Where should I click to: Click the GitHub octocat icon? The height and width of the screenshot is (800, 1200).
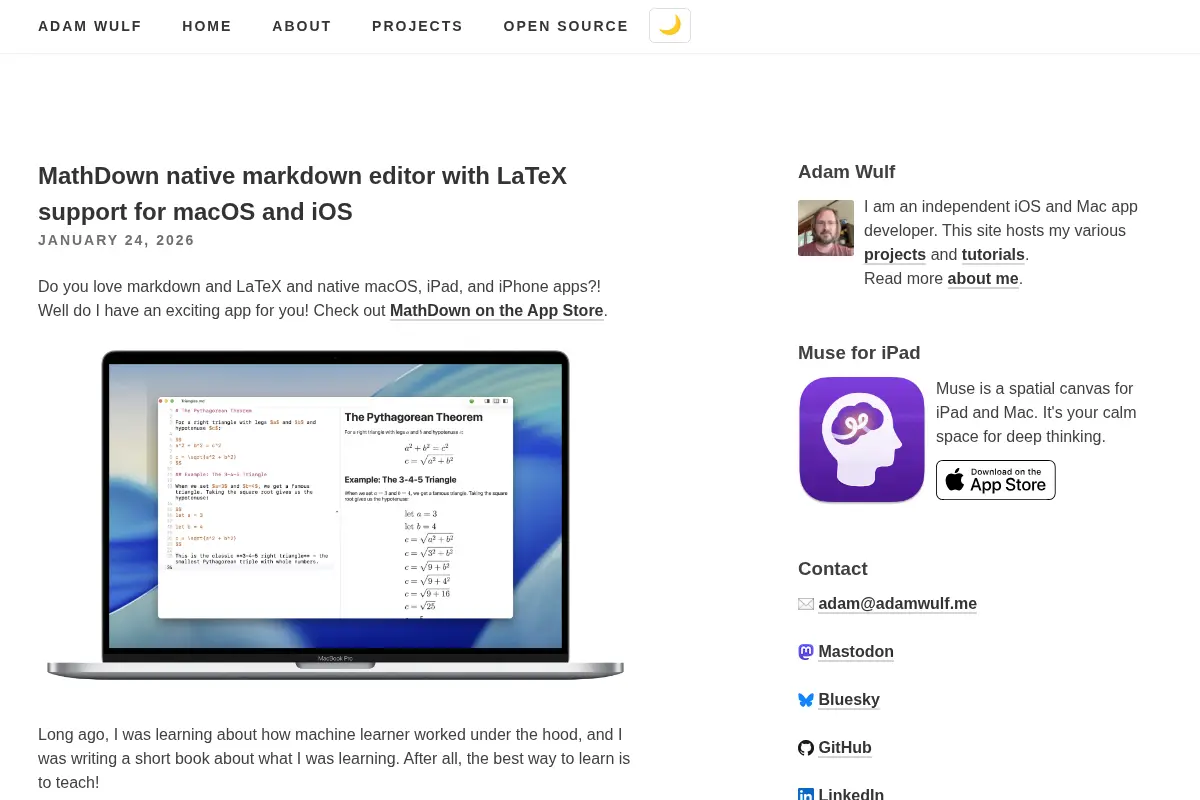(x=806, y=748)
